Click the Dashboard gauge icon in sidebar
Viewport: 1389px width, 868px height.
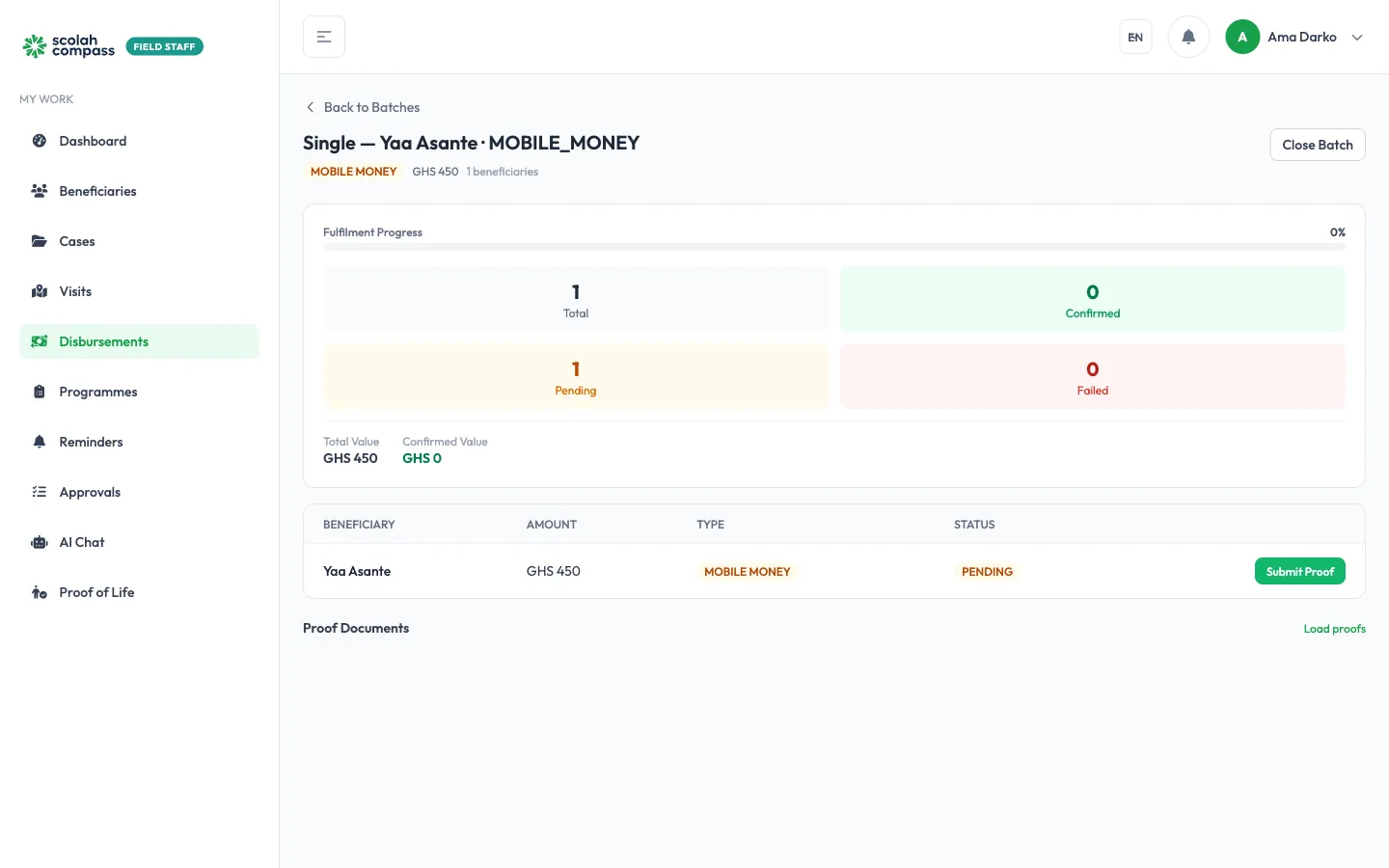tap(40, 141)
